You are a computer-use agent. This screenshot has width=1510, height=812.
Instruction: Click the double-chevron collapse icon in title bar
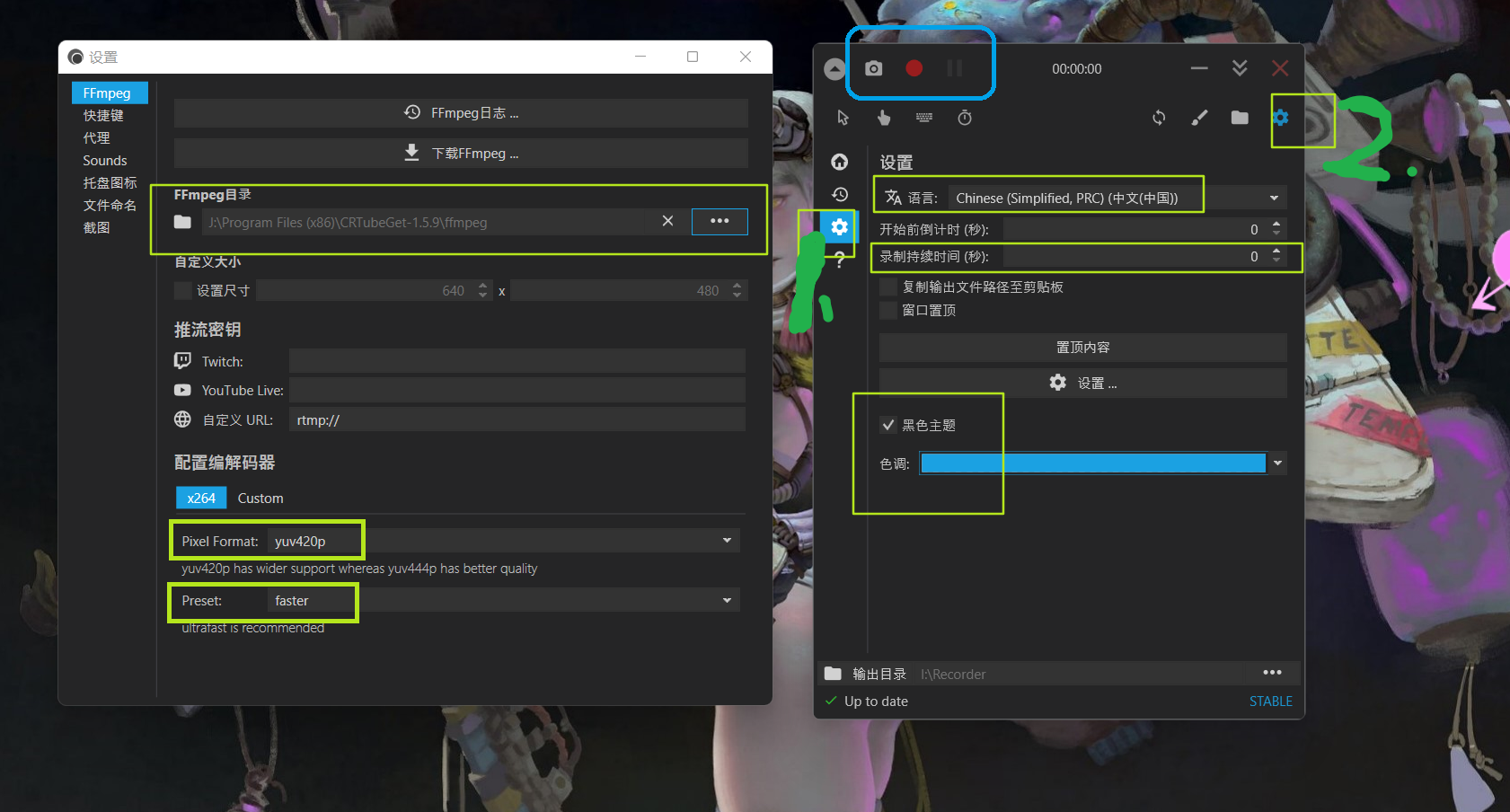tap(1240, 68)
